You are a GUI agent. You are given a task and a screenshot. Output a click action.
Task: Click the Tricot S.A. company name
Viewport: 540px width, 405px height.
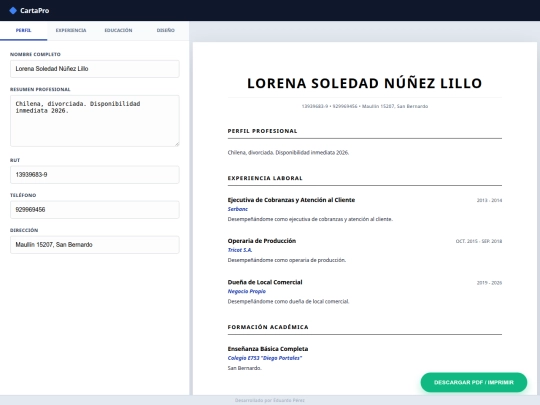click(240, 250)
